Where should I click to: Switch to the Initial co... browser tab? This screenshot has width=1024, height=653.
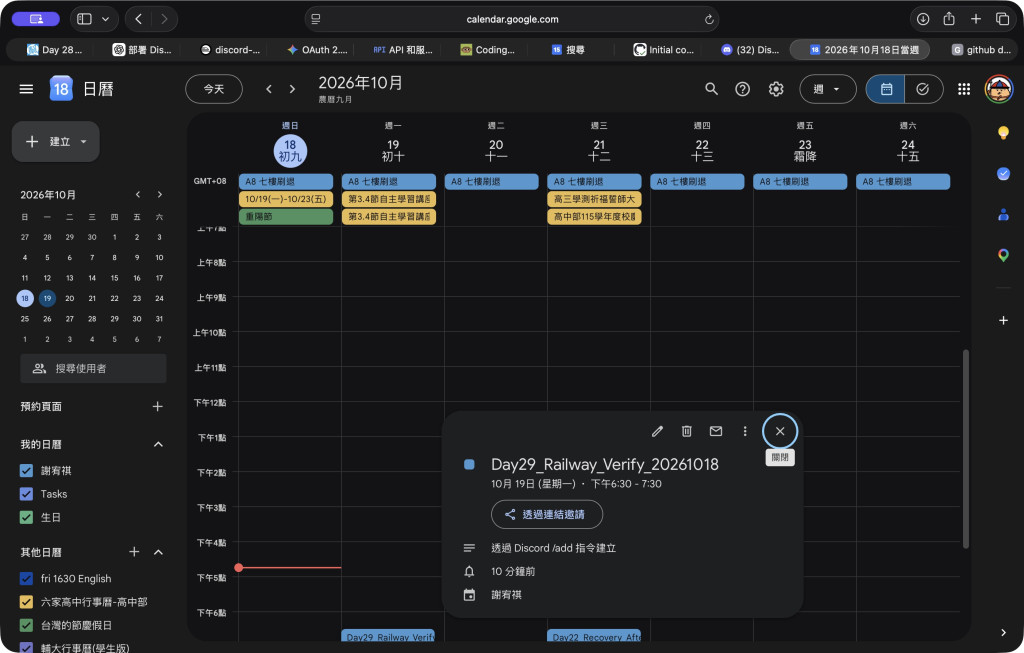click(664, 50)
